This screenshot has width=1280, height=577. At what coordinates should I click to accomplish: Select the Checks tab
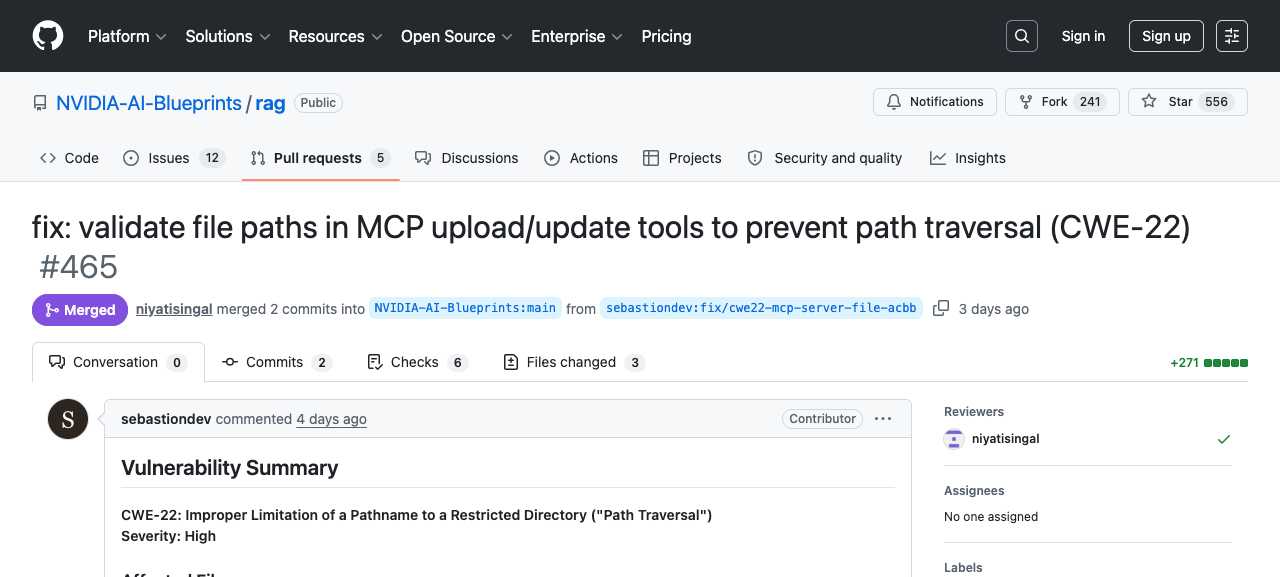click(416, 362)
